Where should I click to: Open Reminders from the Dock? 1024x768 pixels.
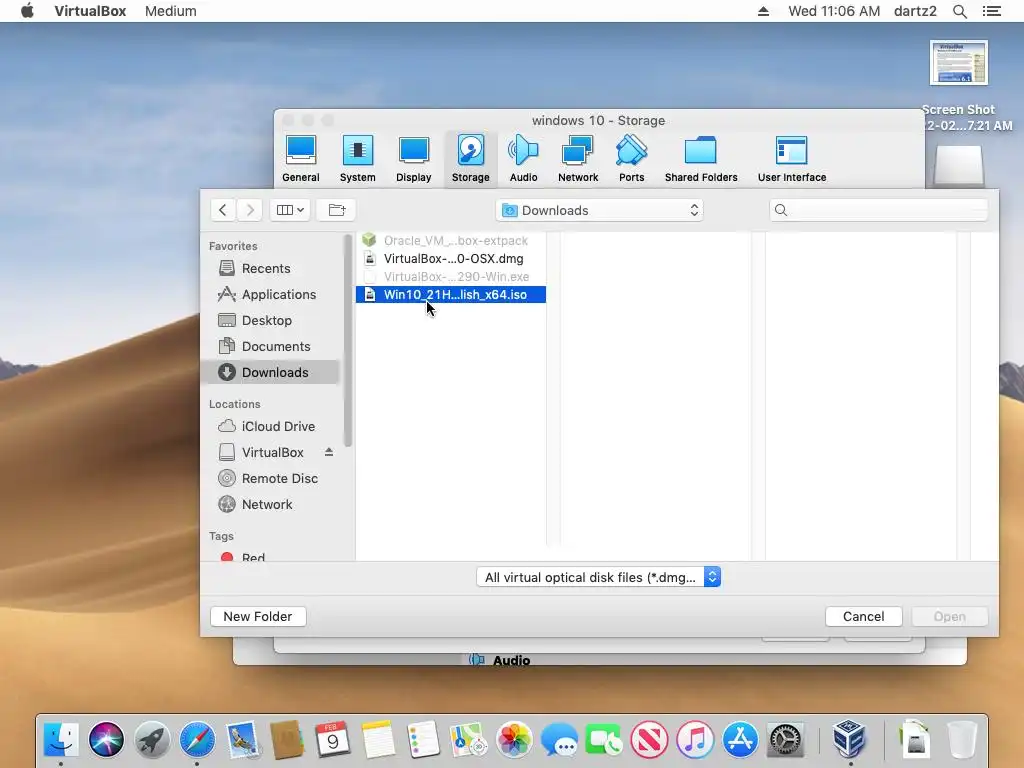coord(423,740)
